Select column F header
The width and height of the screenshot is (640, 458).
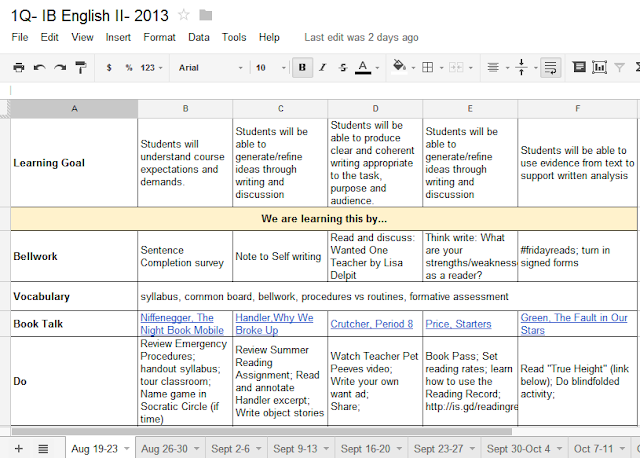click(577, 109)
